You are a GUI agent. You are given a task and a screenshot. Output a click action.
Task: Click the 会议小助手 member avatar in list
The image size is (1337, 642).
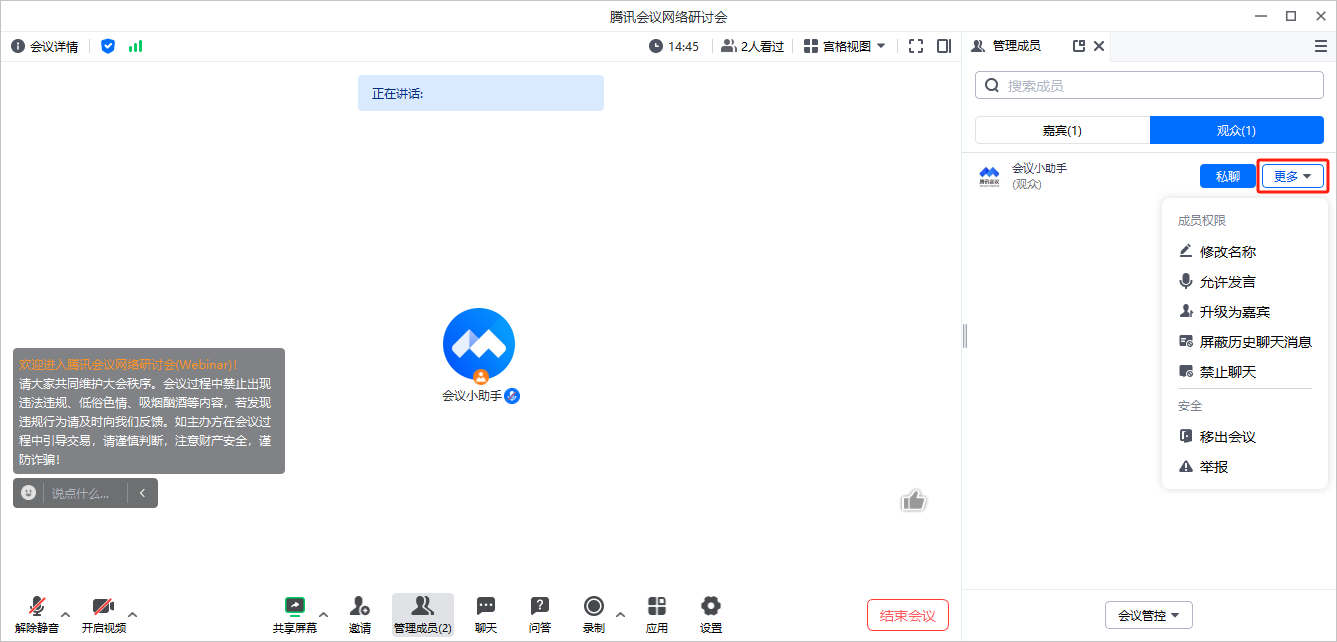coord(989,176)
